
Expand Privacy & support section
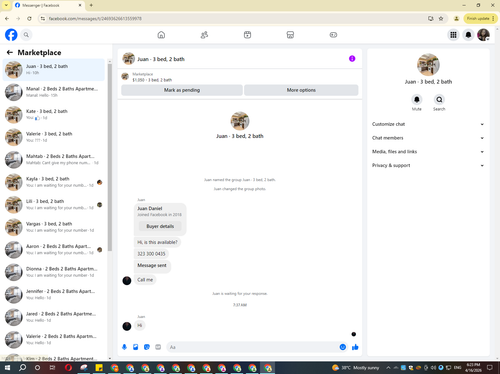pos(428,165)
